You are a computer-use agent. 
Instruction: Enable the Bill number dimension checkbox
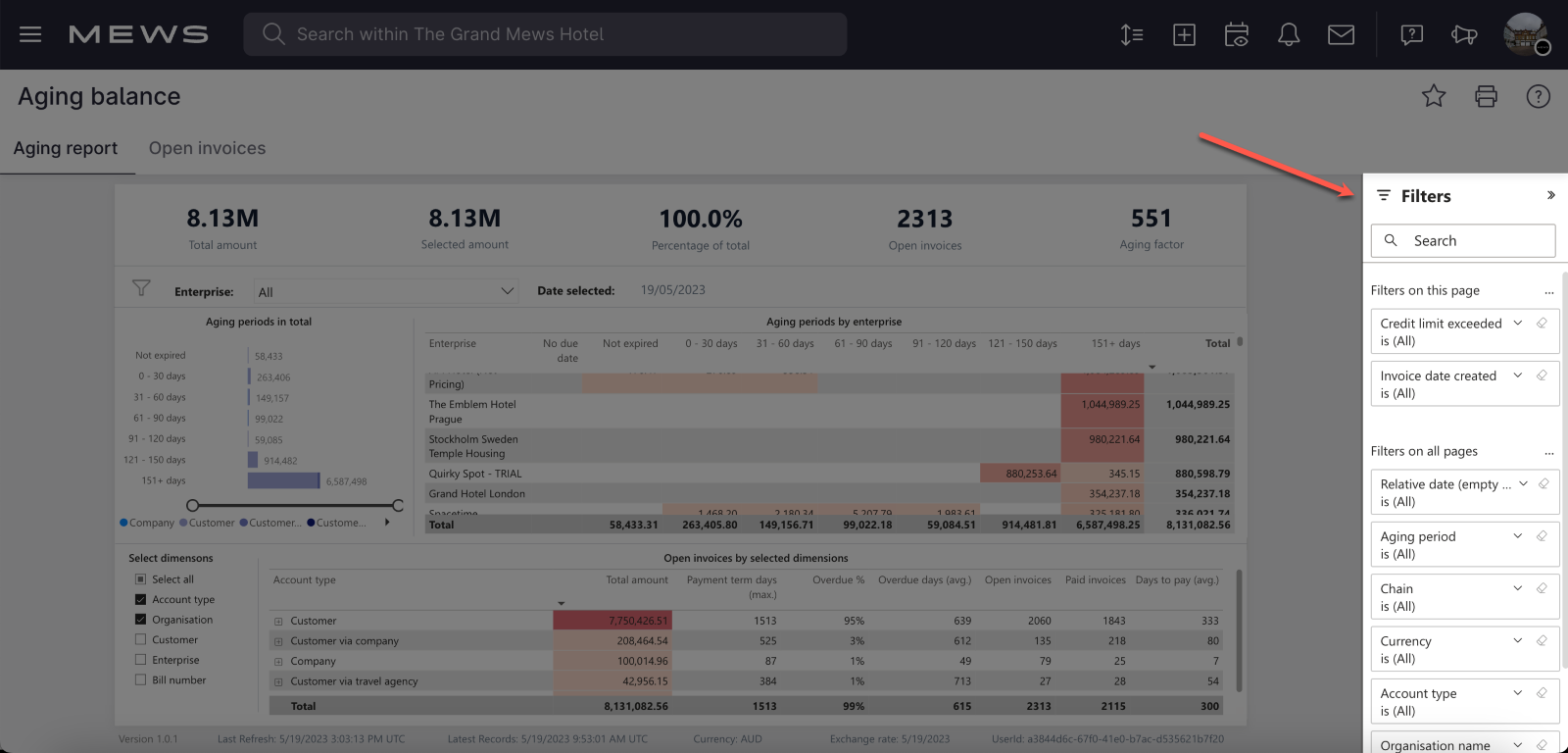141,679
